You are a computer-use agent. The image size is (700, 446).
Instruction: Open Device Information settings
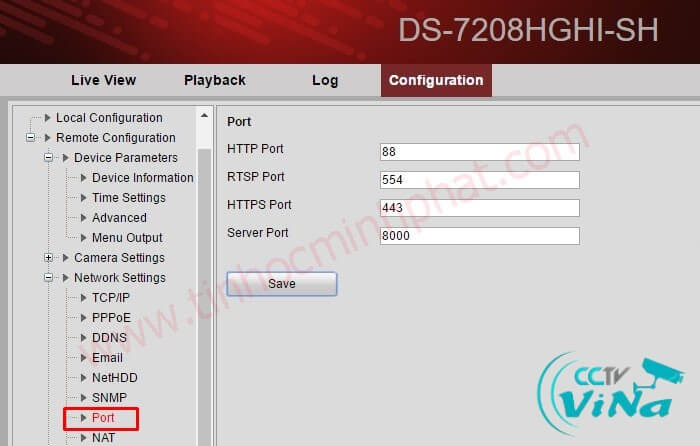(x=143, y=178)
